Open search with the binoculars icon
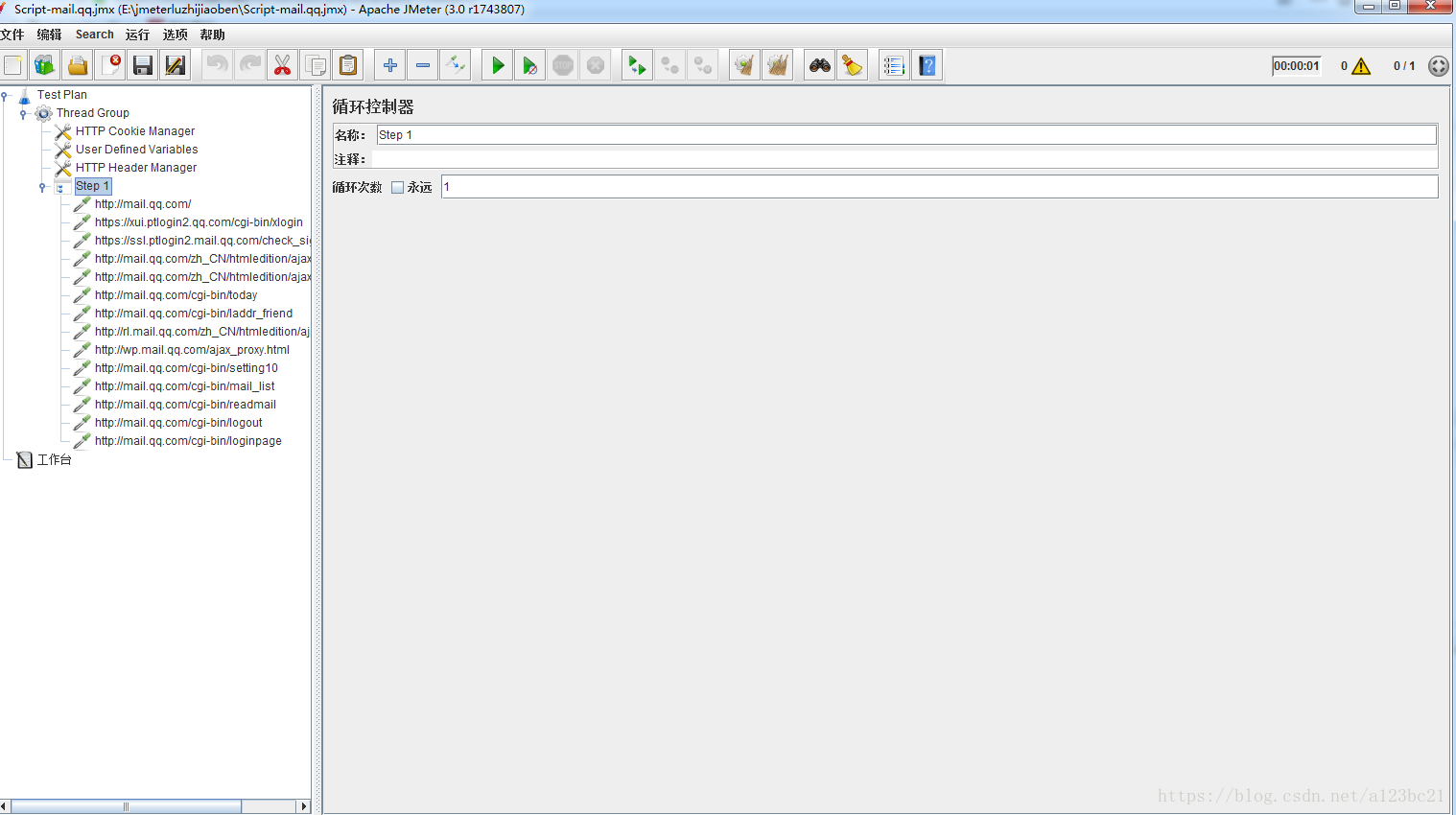 click(820, 65)
